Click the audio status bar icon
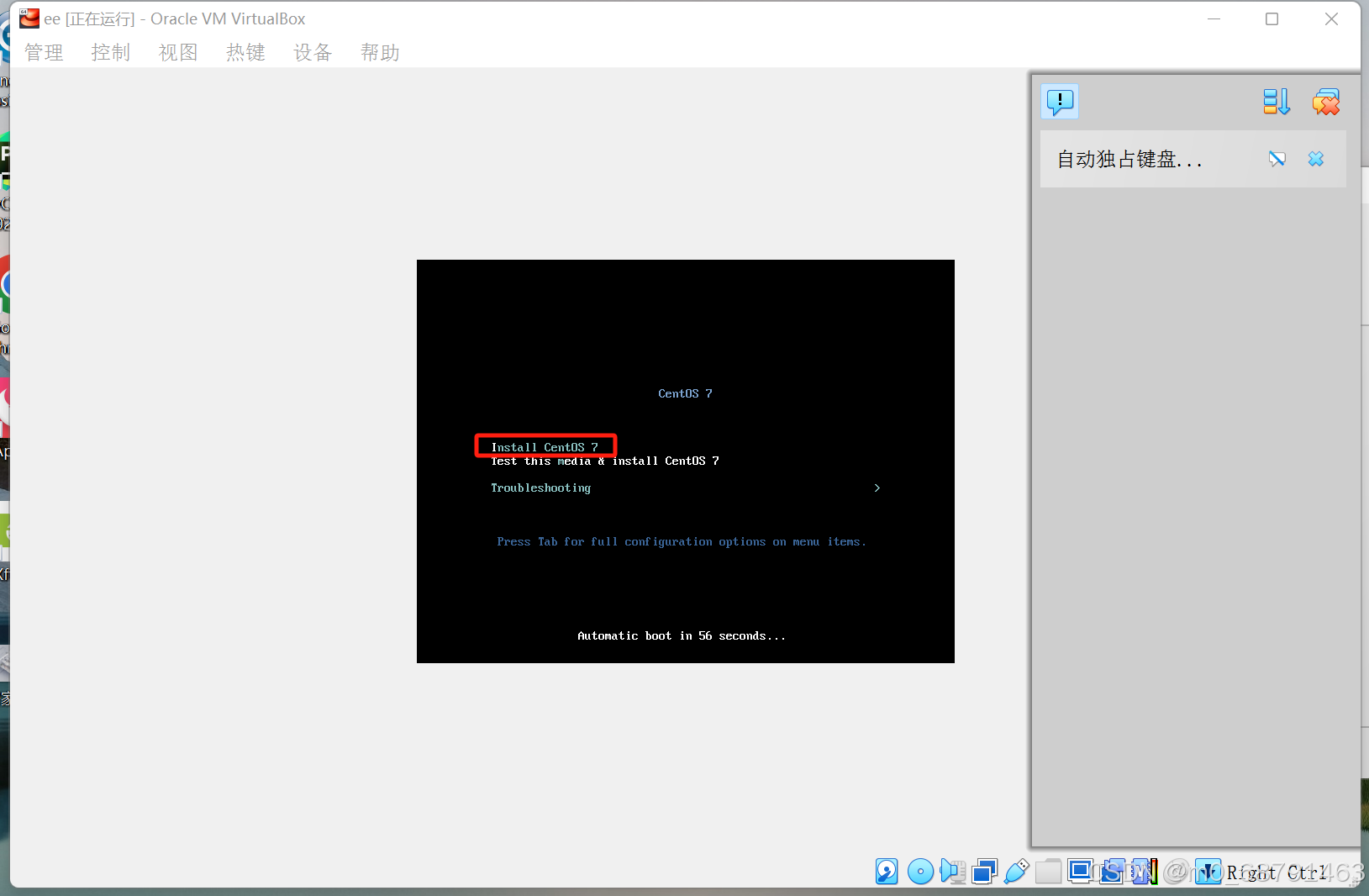1369x896 pixels. (953, 872)
